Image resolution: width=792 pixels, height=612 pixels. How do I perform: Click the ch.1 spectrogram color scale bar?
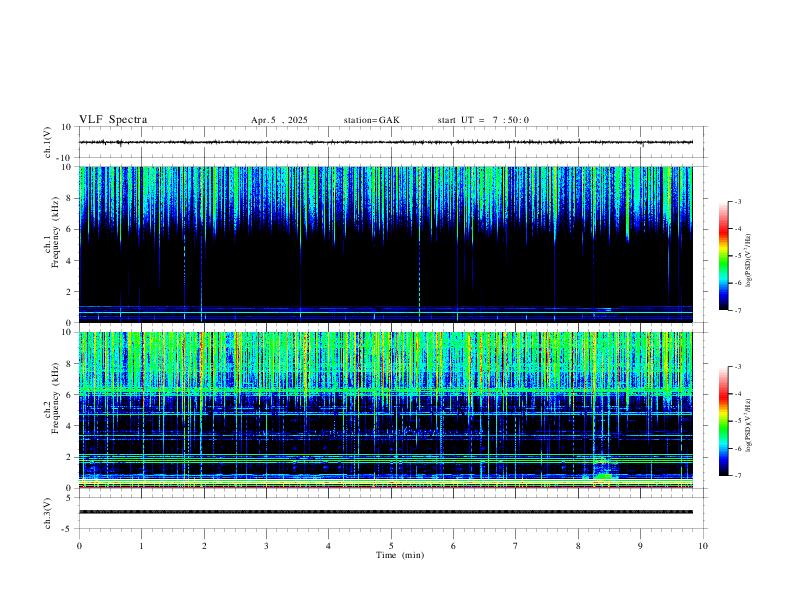click(x=723, y=256)
